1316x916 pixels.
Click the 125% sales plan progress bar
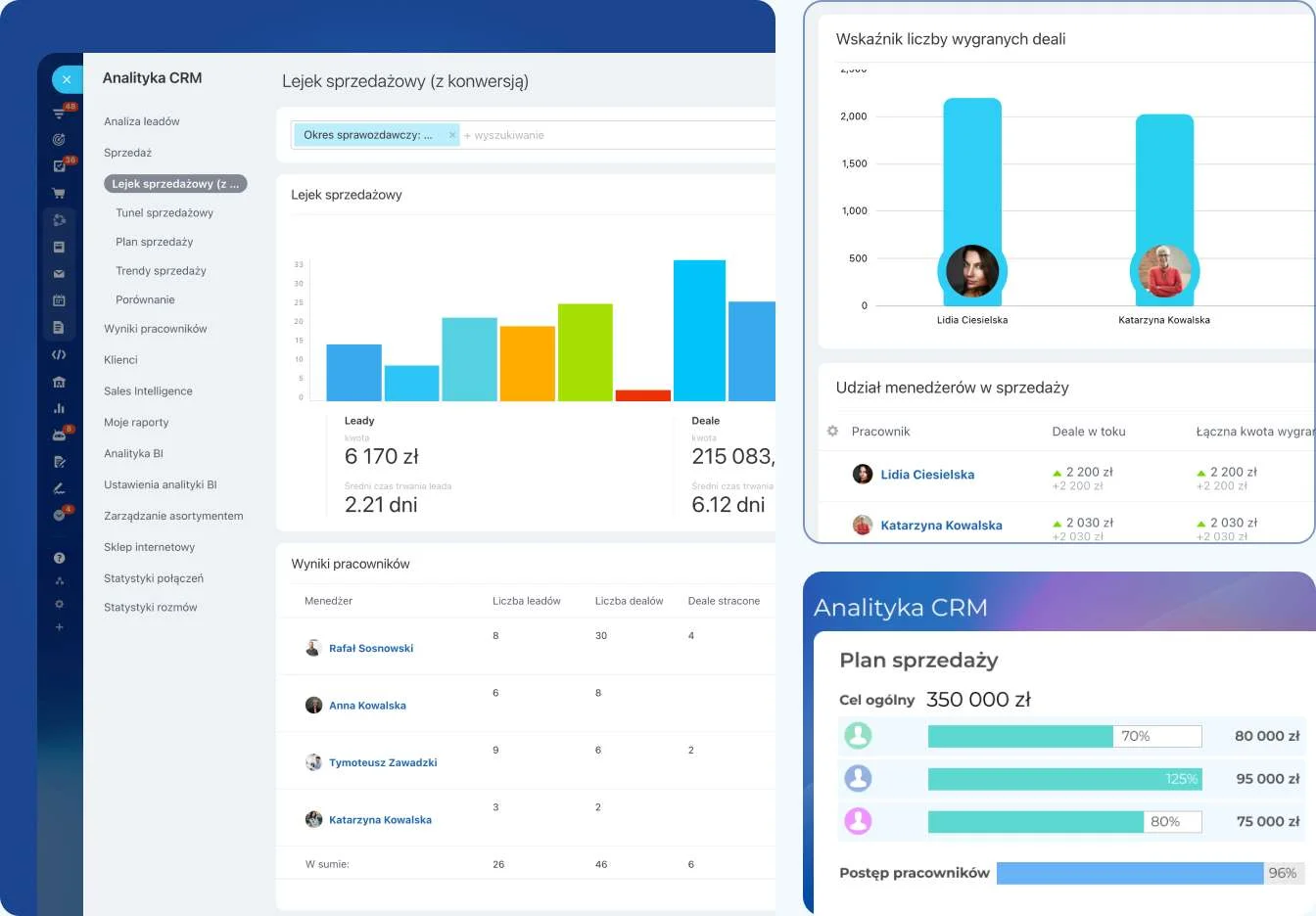(1064, 779)
